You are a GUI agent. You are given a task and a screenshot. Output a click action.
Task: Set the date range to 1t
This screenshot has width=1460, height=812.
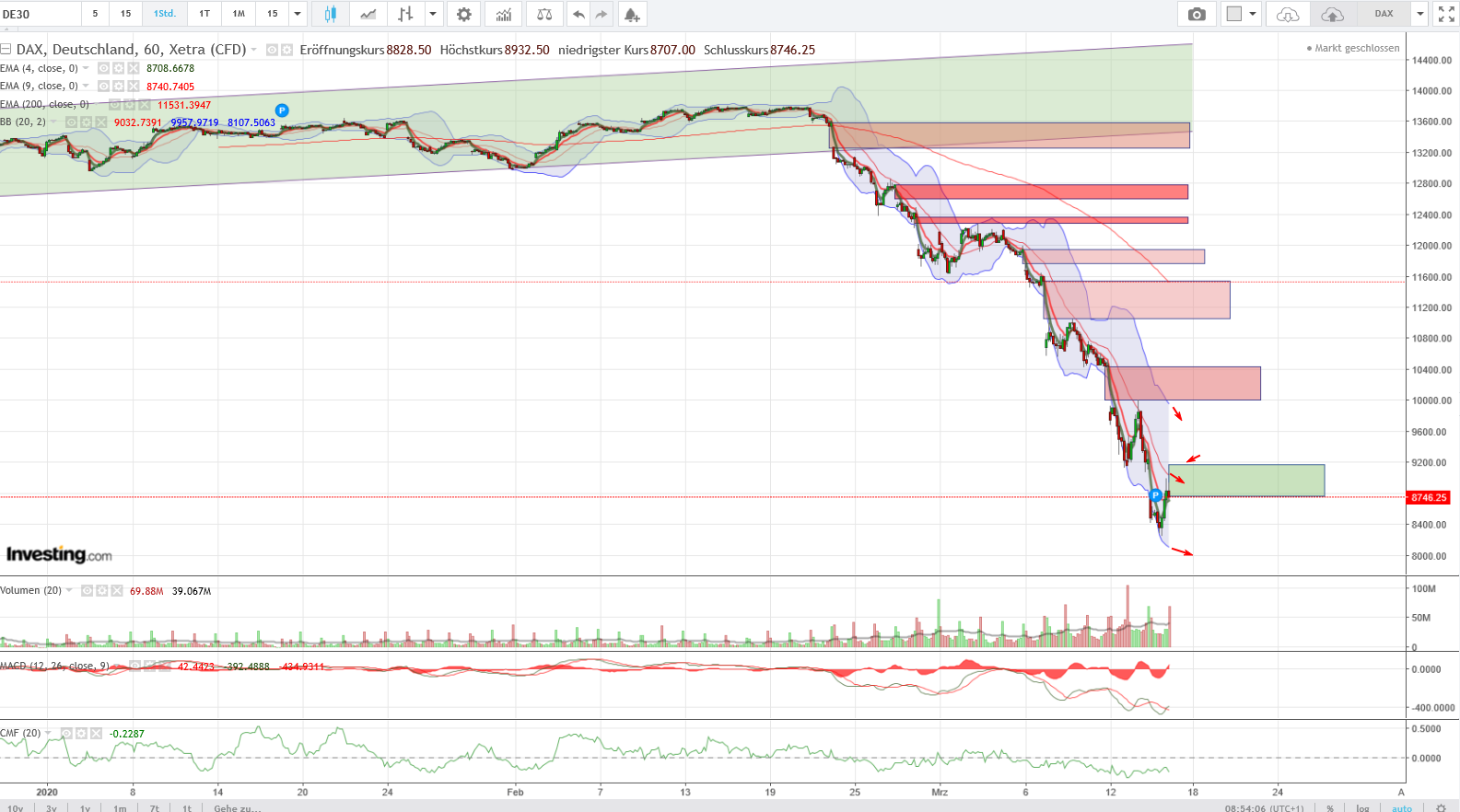click(x=187, y=807)
